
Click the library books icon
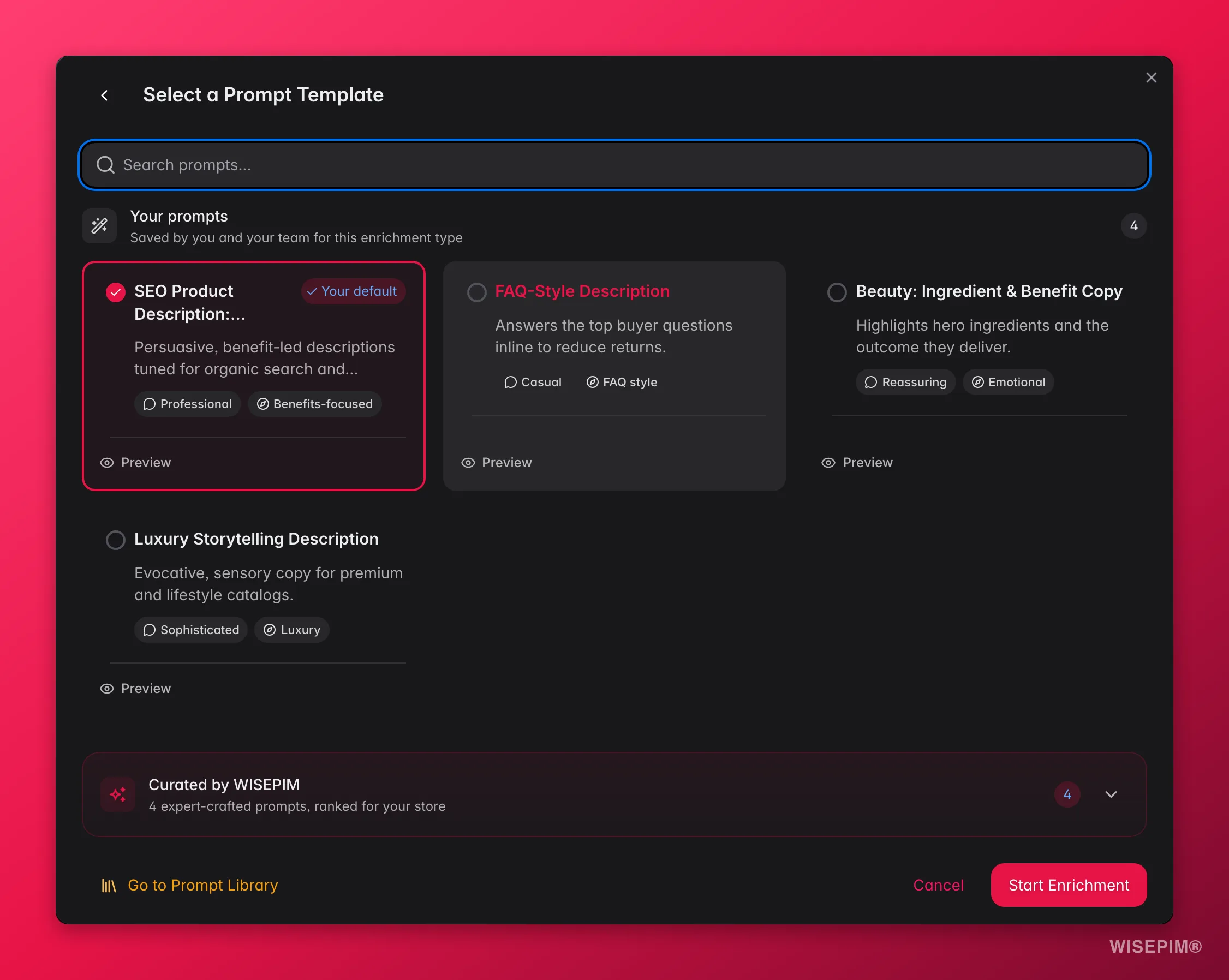(x=108, y=885)
